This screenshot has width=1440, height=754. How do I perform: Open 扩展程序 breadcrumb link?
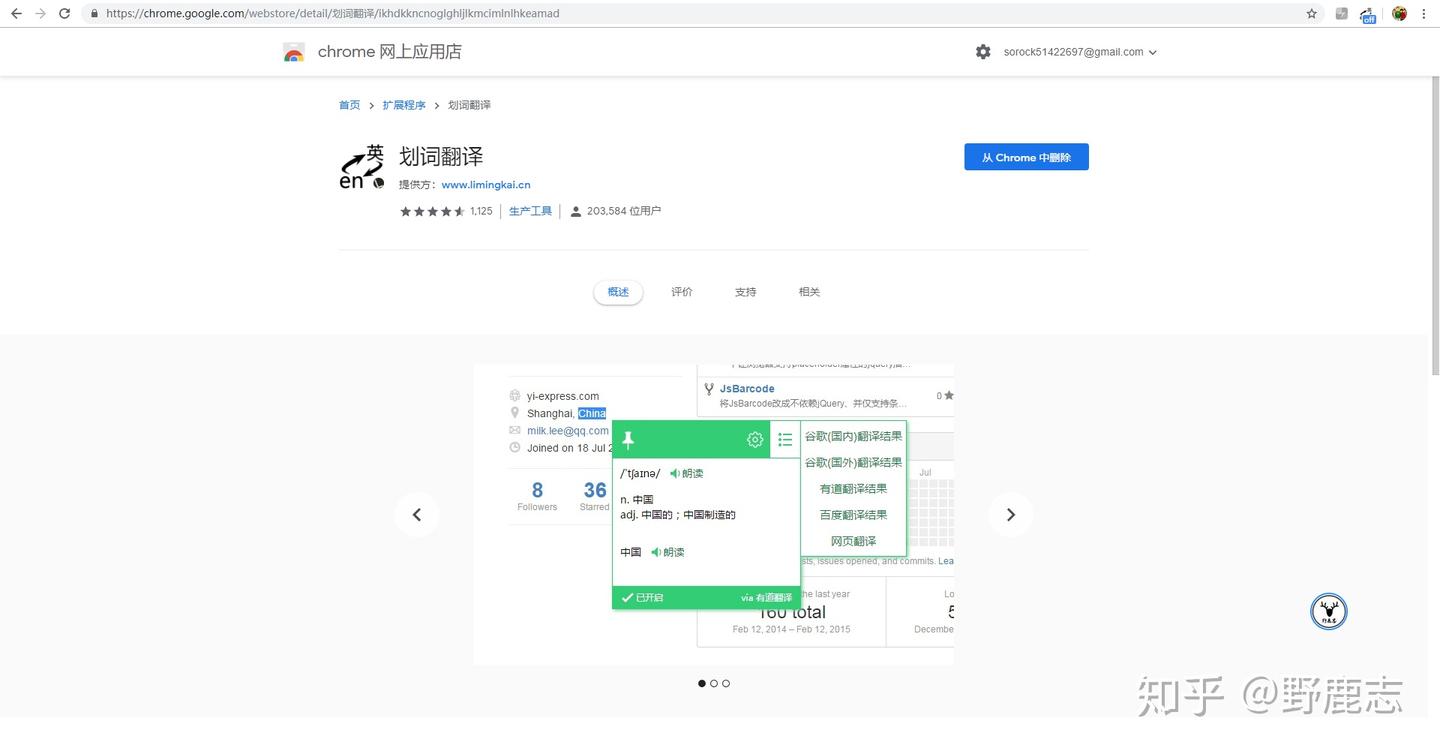click(404, 105)
